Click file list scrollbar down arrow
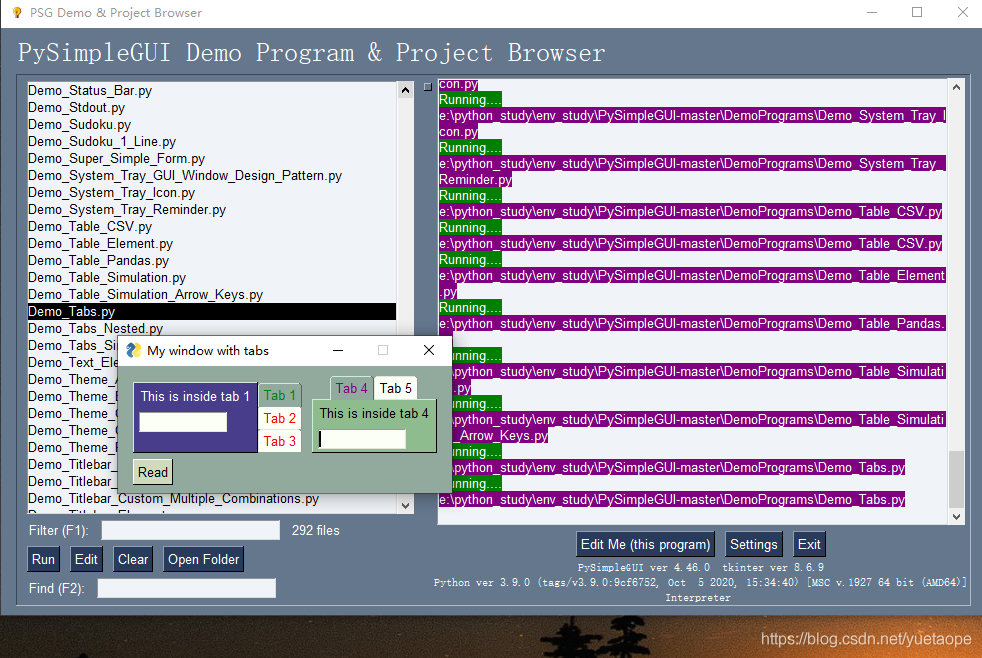Image resolution: width=982 pixels, height=658 pixels. coord(405,505)
